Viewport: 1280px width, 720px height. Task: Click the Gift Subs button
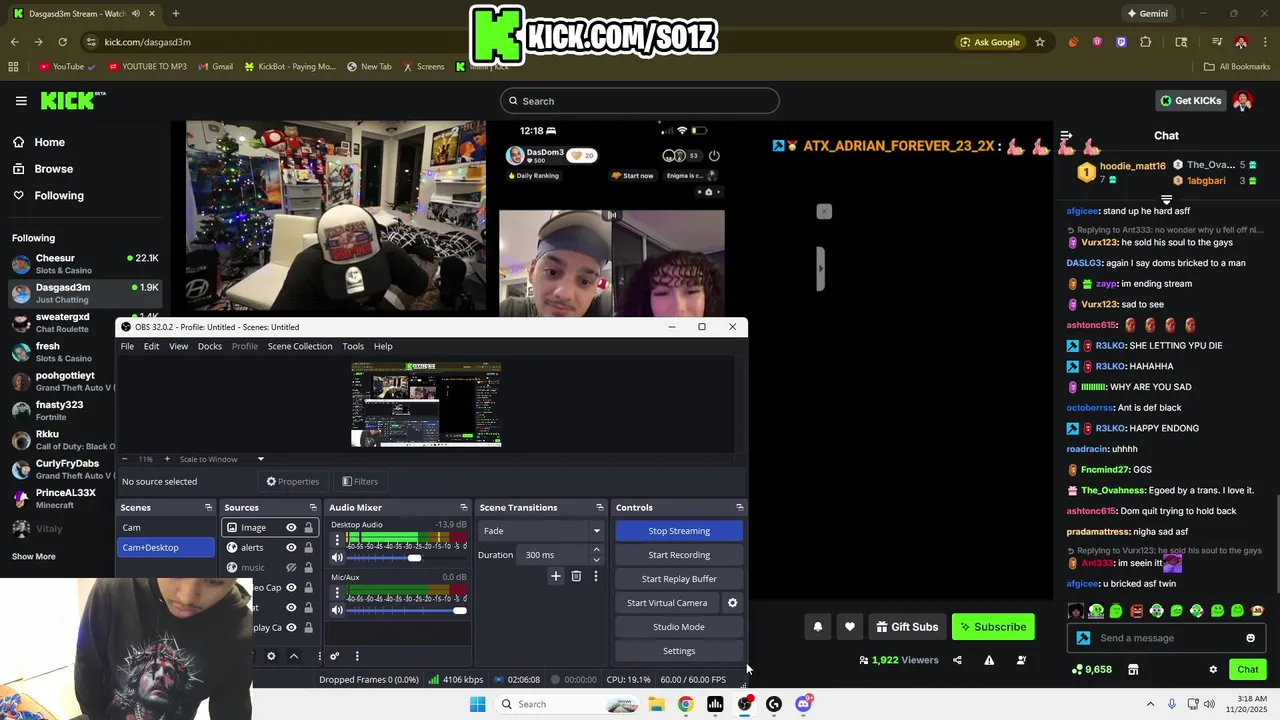pyautogui.click(x=907, y=627)
